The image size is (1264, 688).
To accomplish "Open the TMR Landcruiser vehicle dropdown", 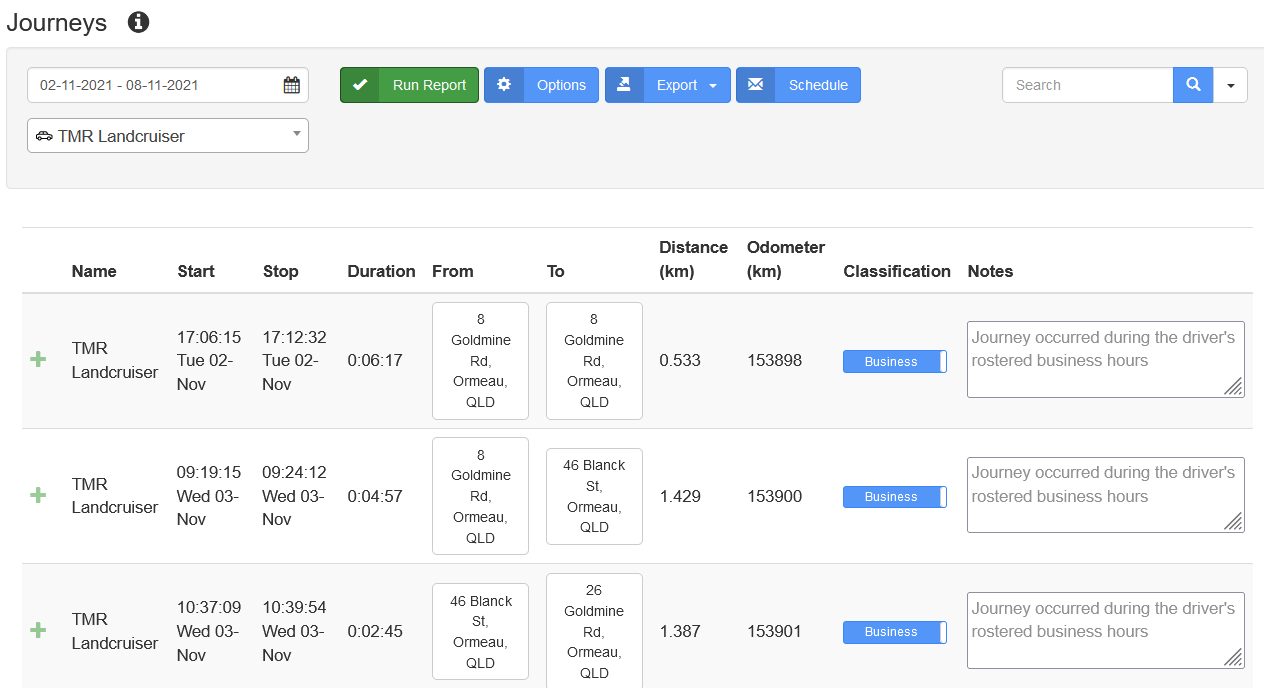I will 168,136.
